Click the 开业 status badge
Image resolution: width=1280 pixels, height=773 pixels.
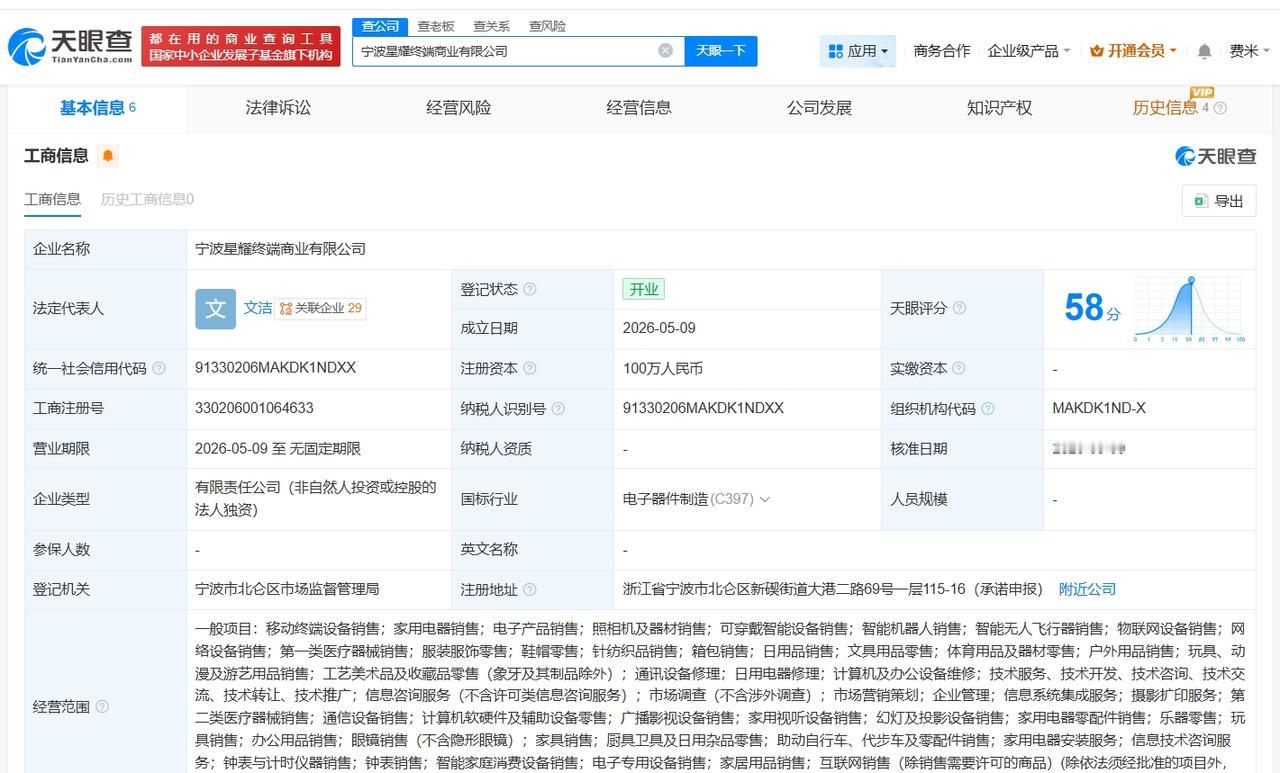click(x=643, y=289)
